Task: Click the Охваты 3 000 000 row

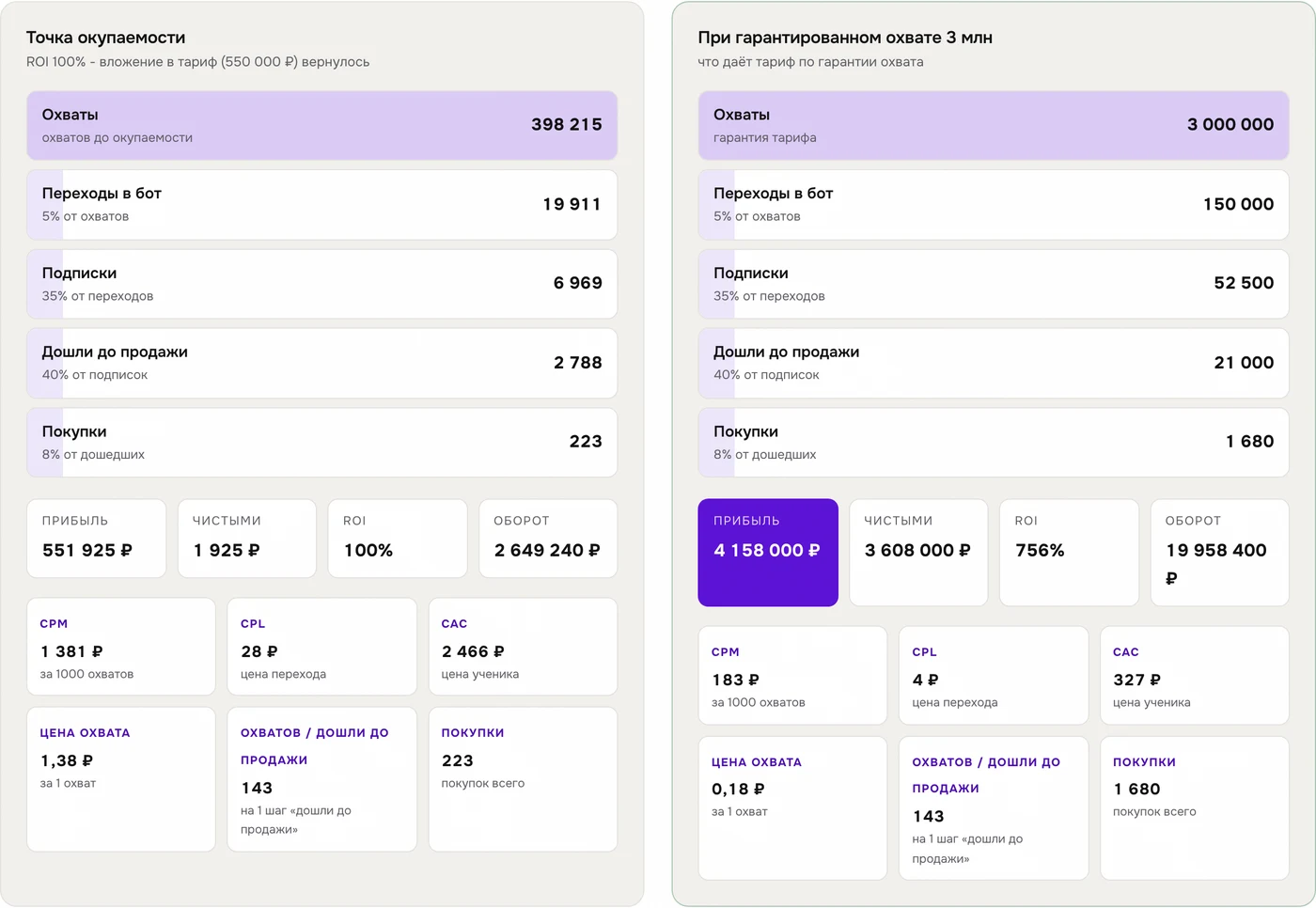Action: (x=994, y=125)
